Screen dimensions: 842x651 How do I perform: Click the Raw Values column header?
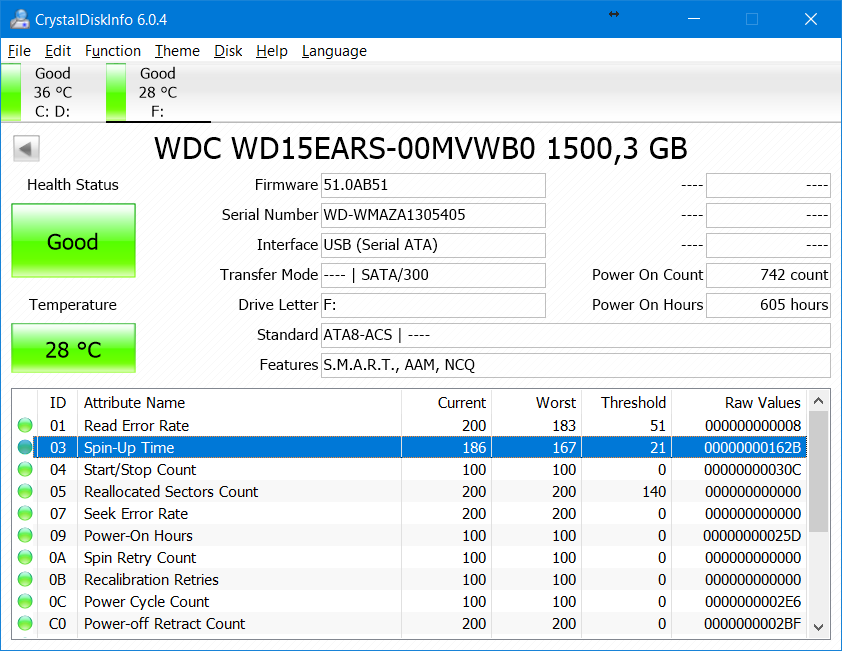(x=739, y=403)
